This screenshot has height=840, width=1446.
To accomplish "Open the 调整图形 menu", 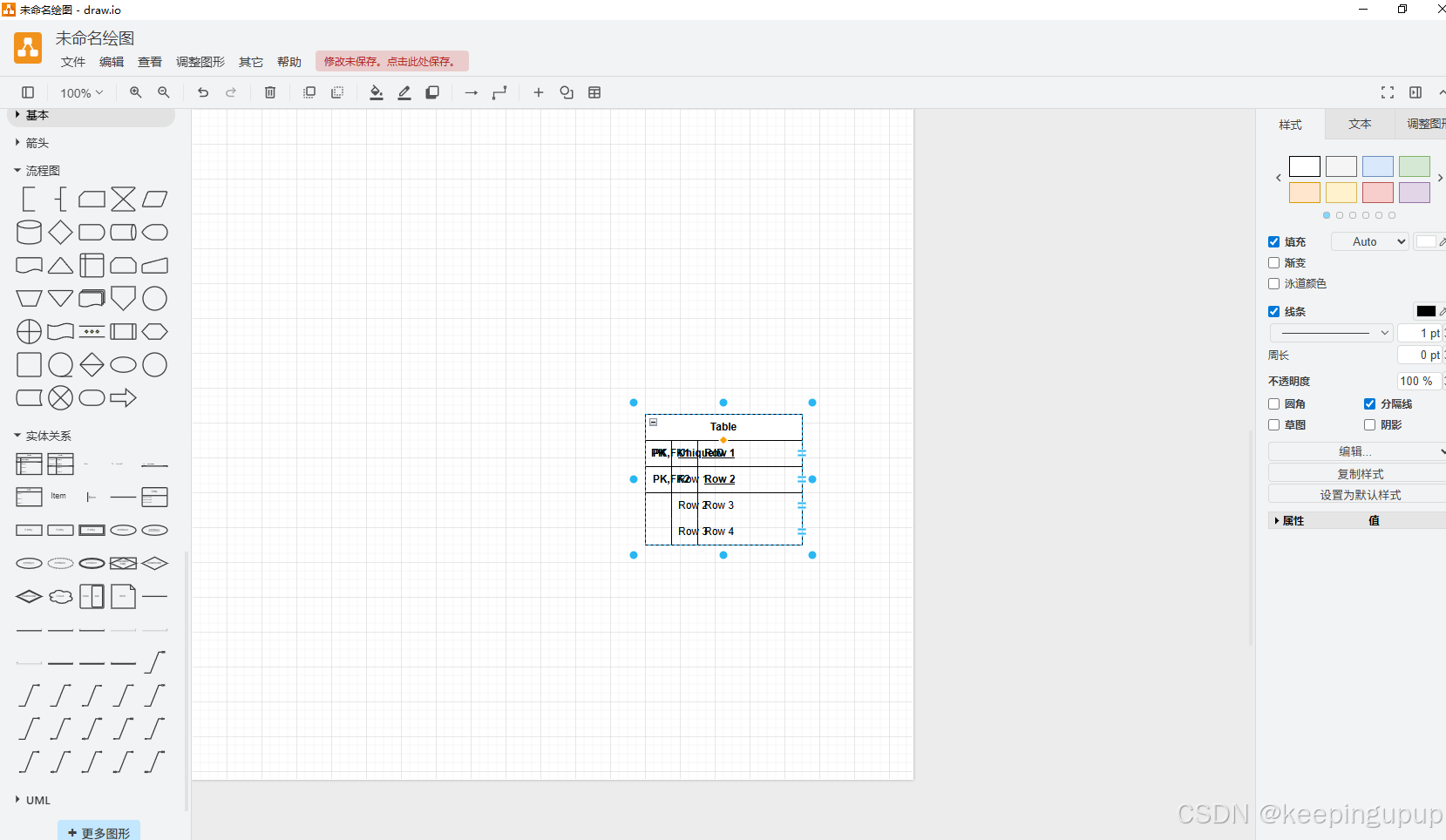I will 200,62.
